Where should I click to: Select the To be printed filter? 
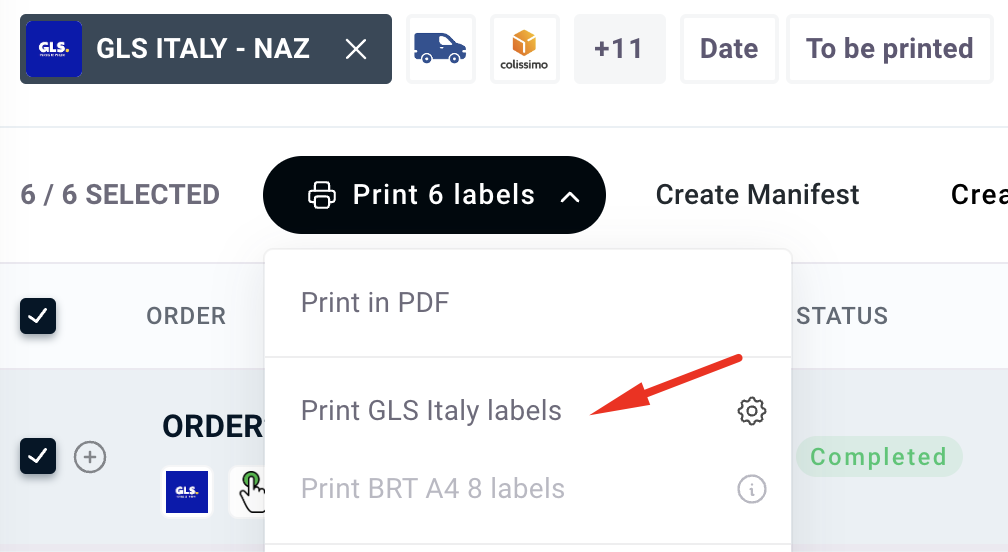point(890,49)
